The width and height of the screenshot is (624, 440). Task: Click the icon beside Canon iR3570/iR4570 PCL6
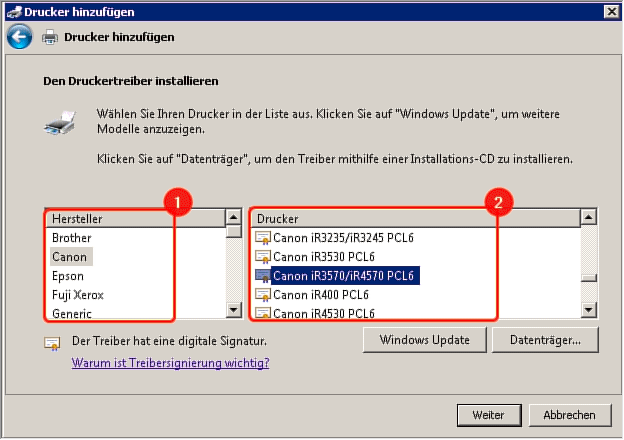tap(263, 276)
